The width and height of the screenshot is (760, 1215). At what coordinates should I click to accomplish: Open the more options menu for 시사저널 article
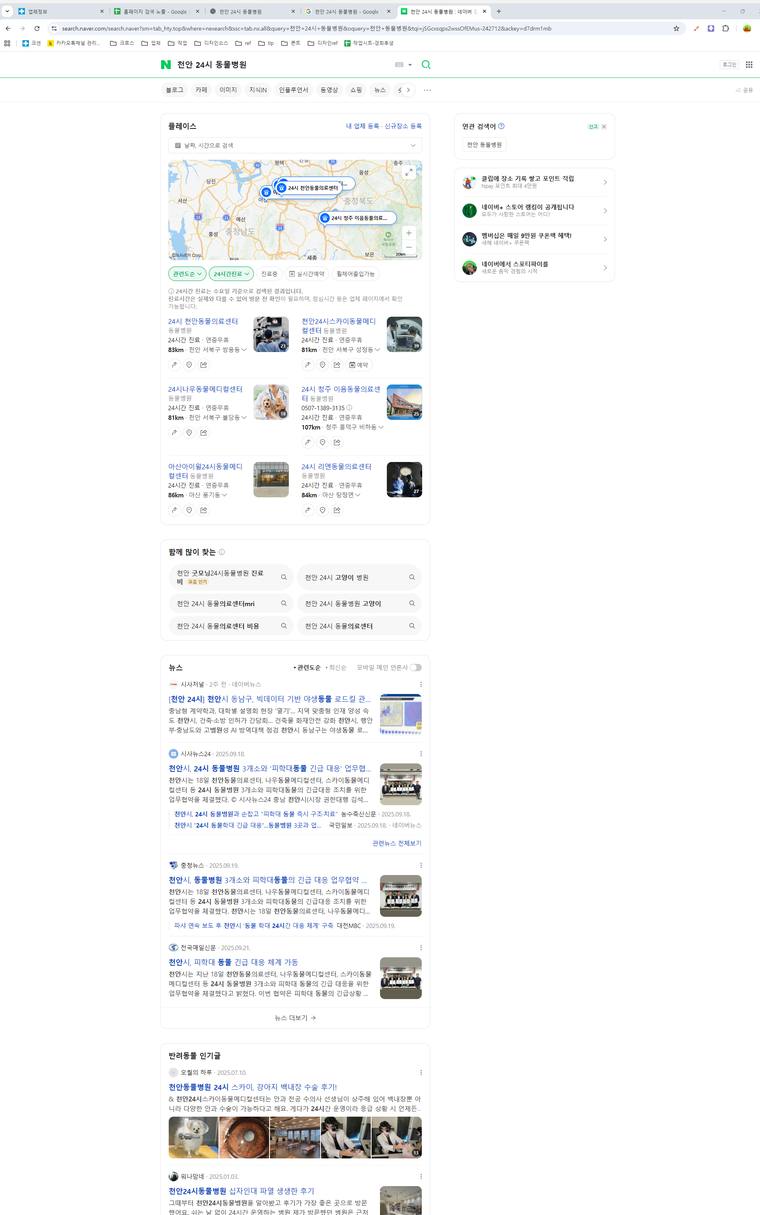(420, 684)
